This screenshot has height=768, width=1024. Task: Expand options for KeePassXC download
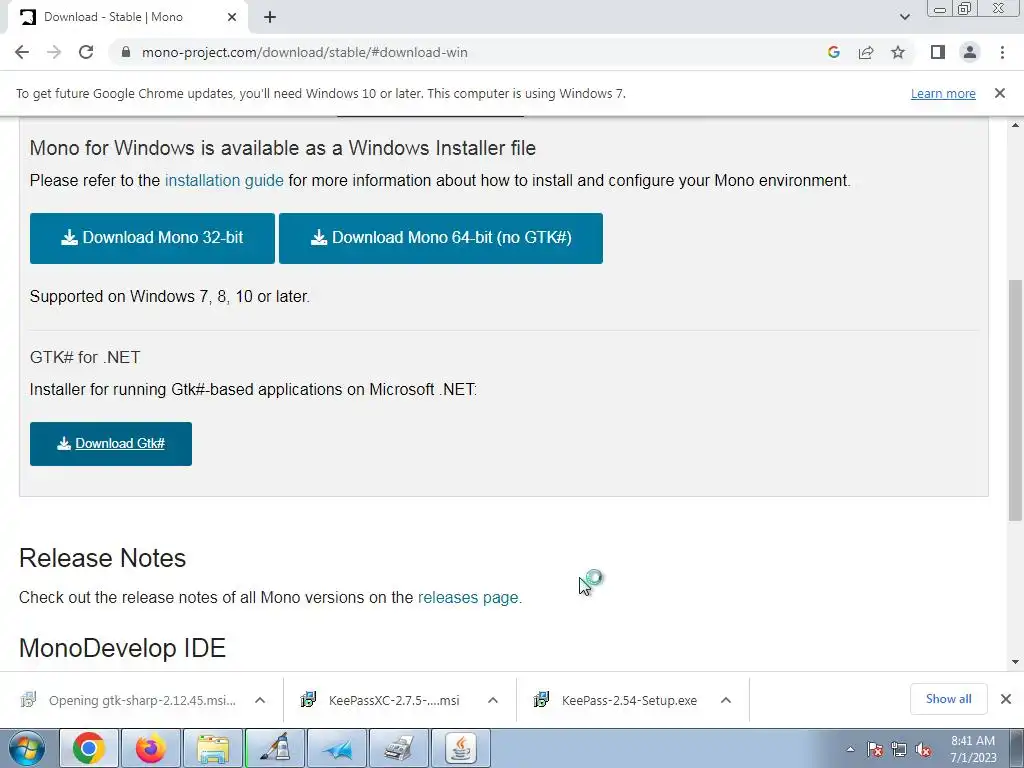click(x=493, y=700)
